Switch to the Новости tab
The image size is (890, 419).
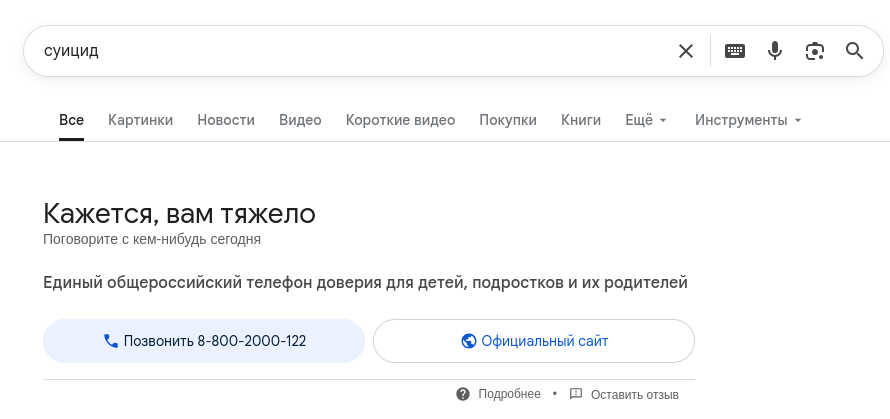pos(226,120)
